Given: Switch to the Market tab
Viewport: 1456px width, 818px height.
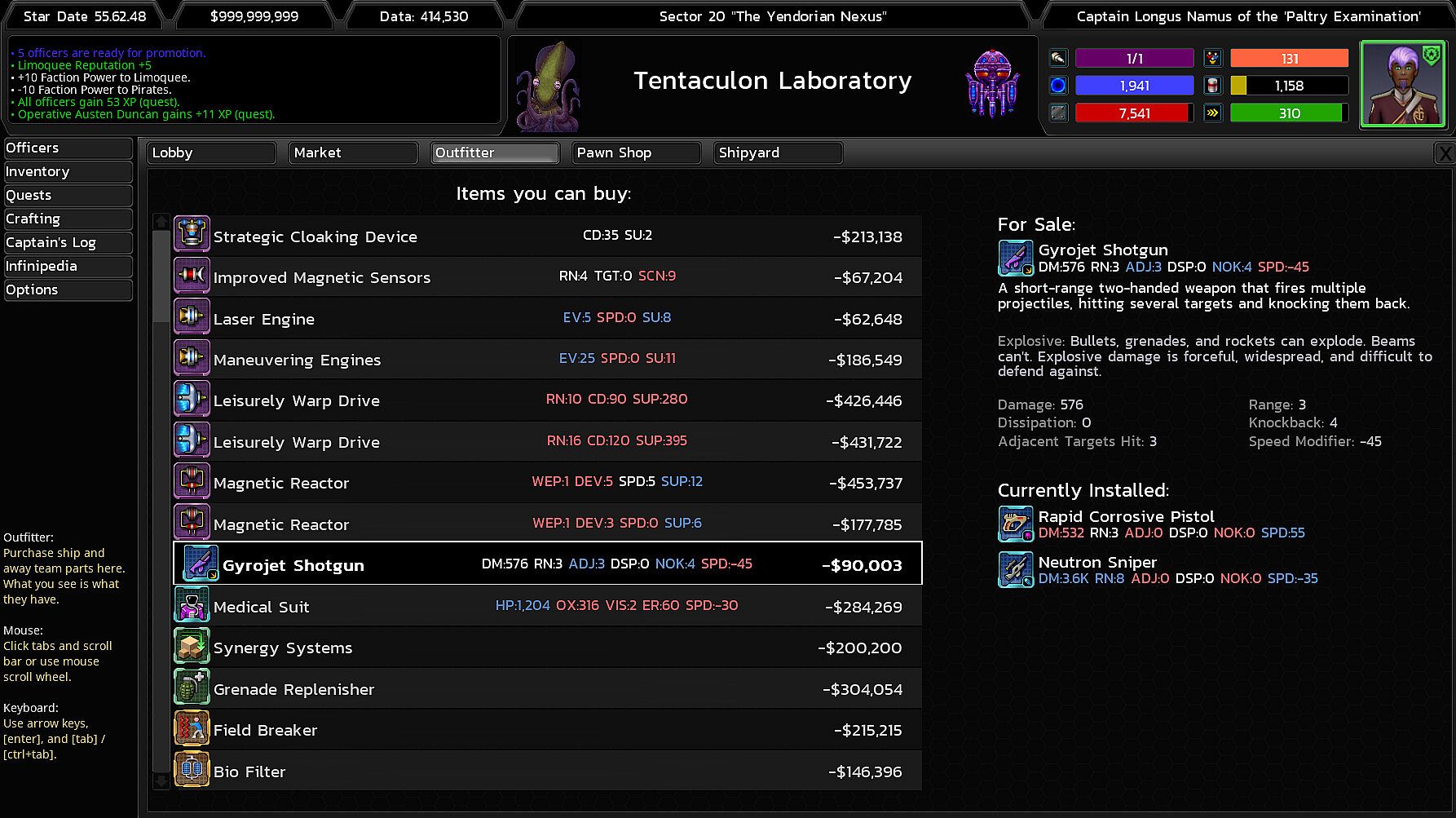Looking at the screenshot, I should pos(353,153).
